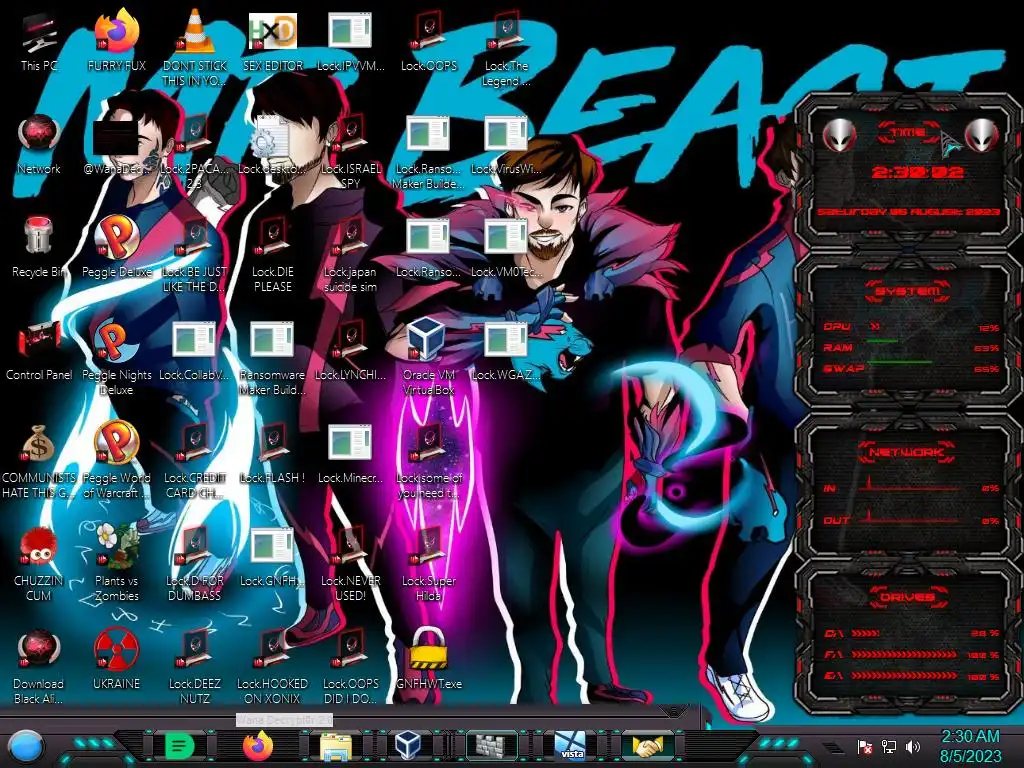Select the Lock.desk.to... gear file icon
This screenshot has width=1024, height=768.
(273, 145)
